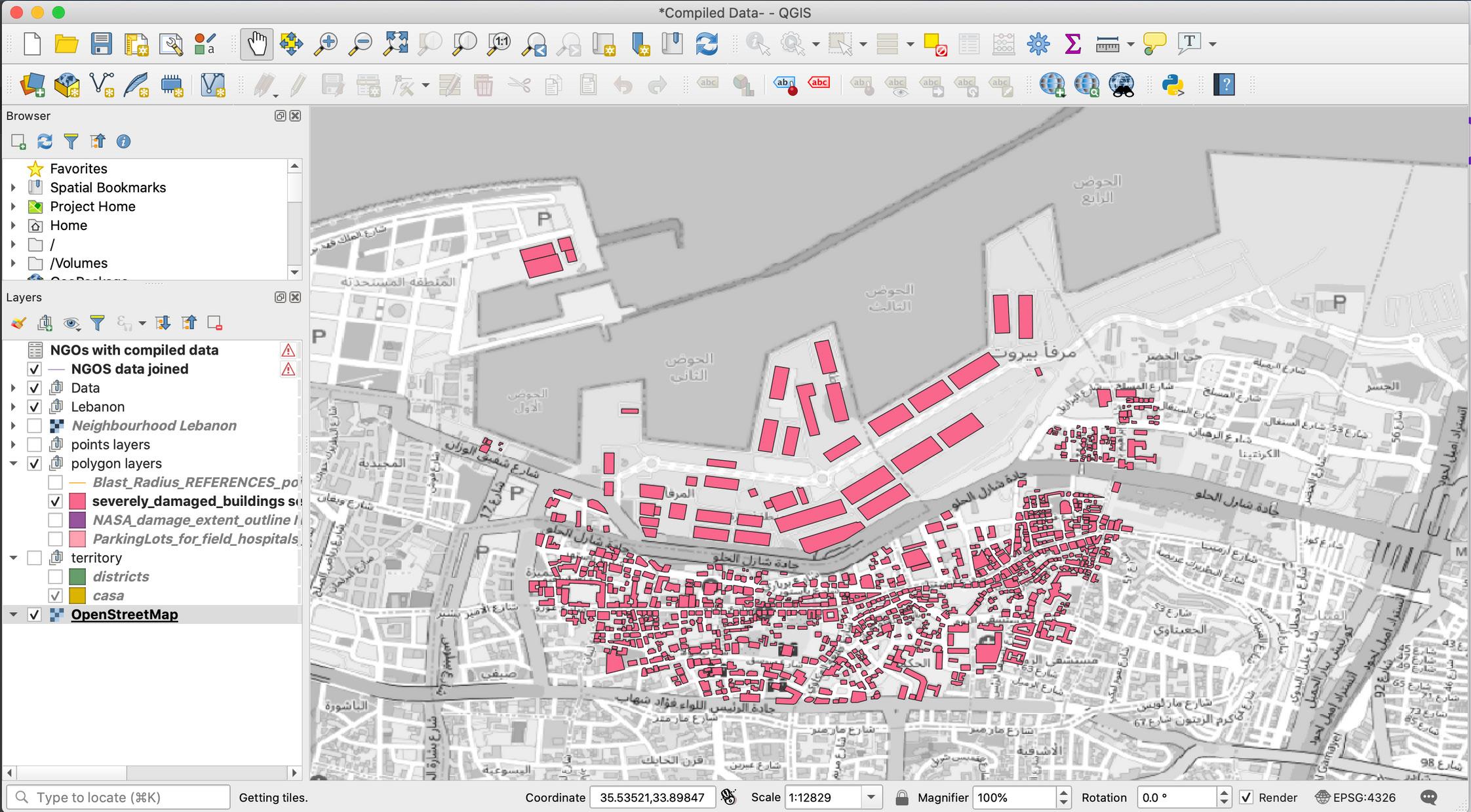The image size is (1471, 812).
Task: Click the Zoom In magnifier tool
Action: [326, 44]
